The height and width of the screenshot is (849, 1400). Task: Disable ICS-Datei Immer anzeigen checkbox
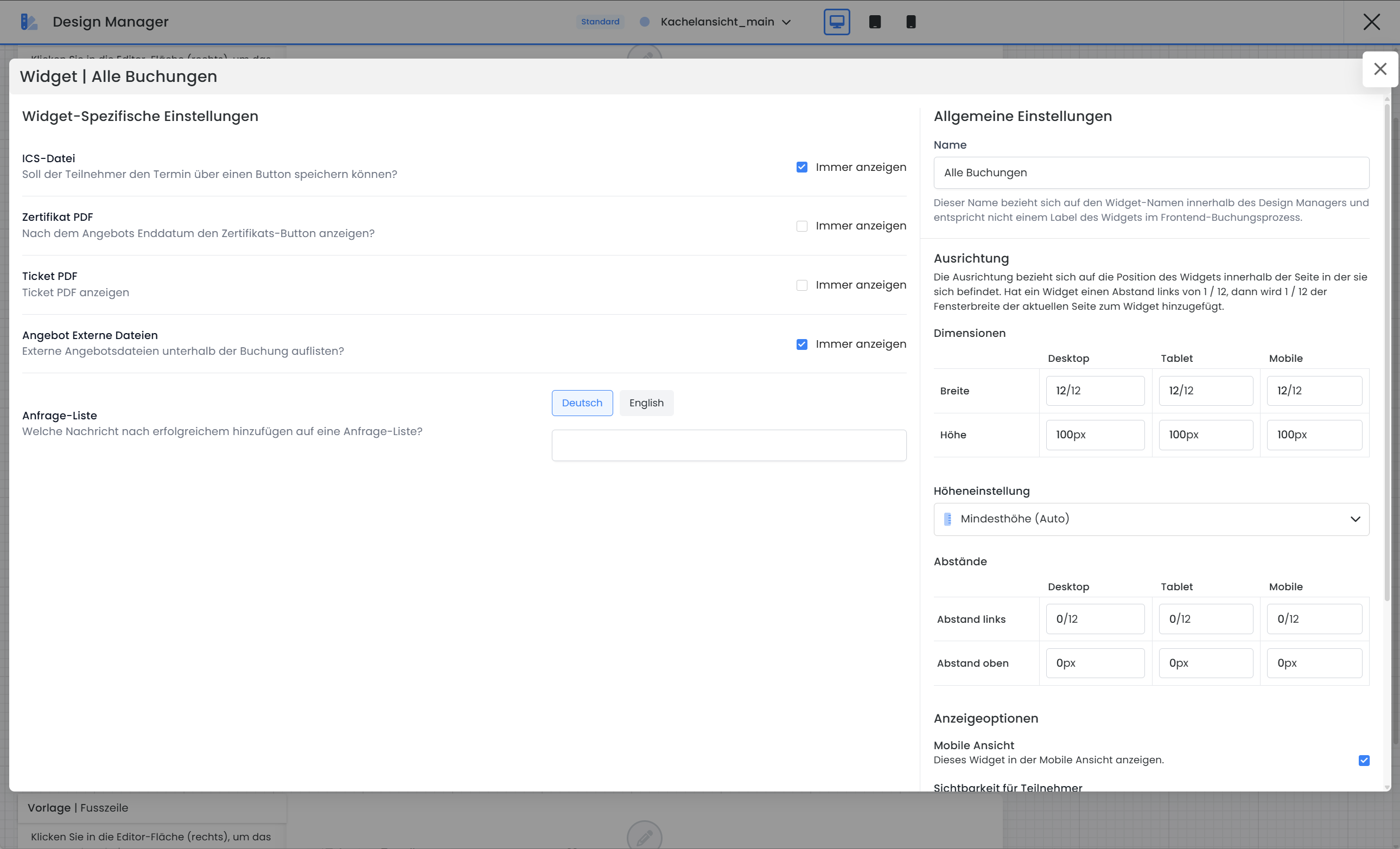[x=801, y=168]
